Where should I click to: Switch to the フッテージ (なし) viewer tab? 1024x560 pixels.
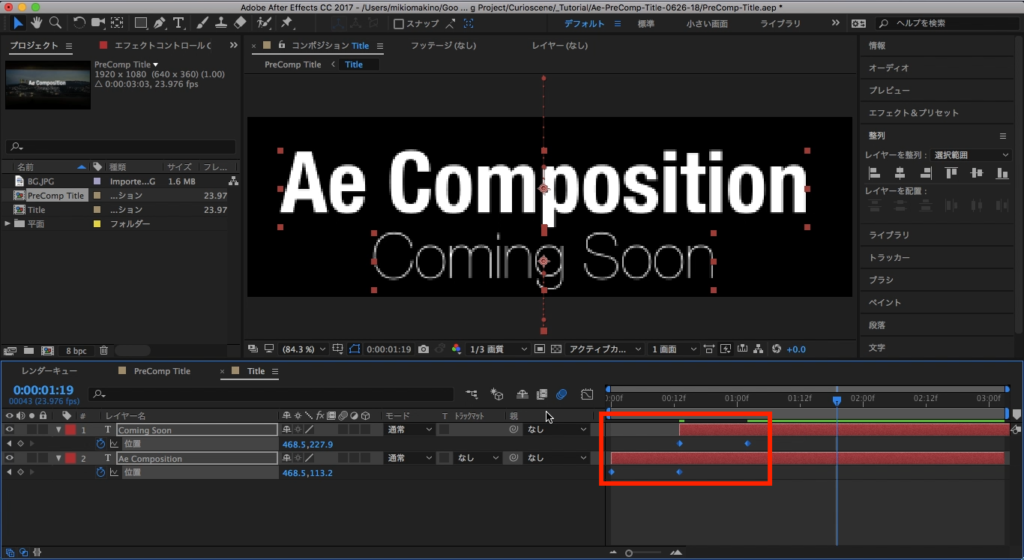[x=443, y=46]
